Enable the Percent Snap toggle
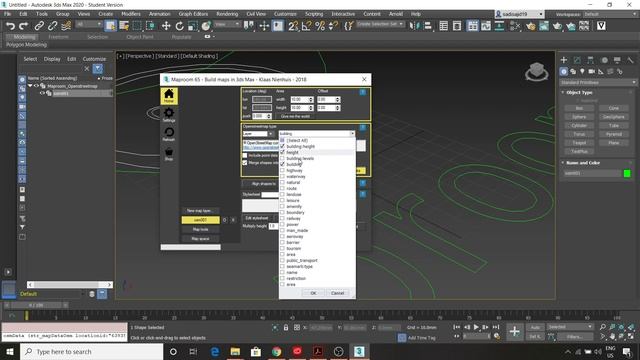 320,26
